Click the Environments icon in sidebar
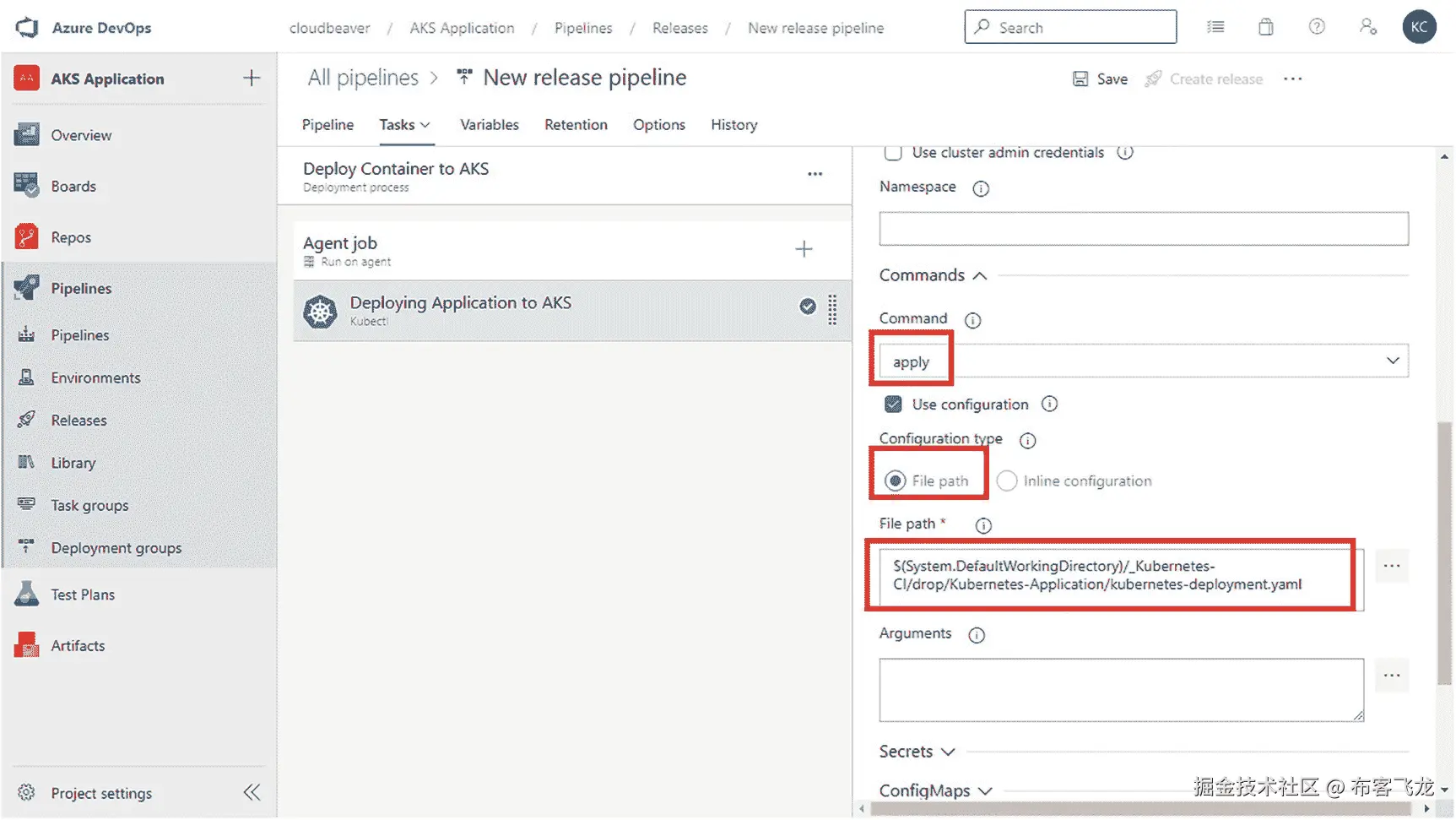Image resolution: width=1456 pixels, height=820 pixels. [x=26, y=377]
